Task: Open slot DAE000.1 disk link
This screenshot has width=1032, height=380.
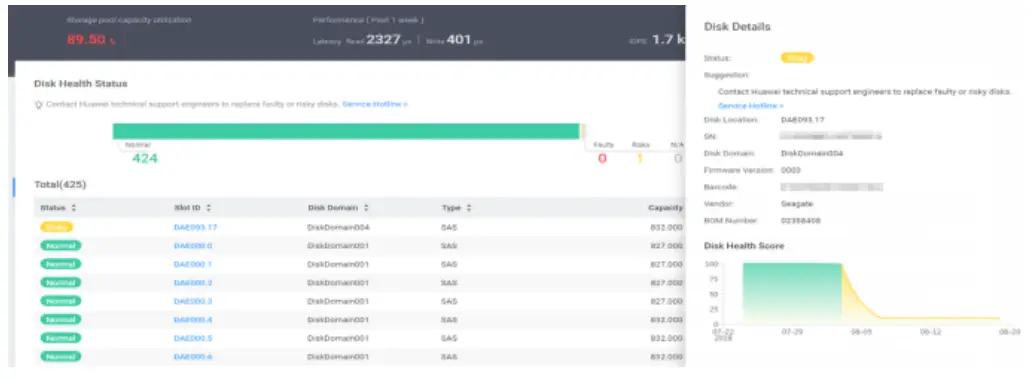Action: 193,264
